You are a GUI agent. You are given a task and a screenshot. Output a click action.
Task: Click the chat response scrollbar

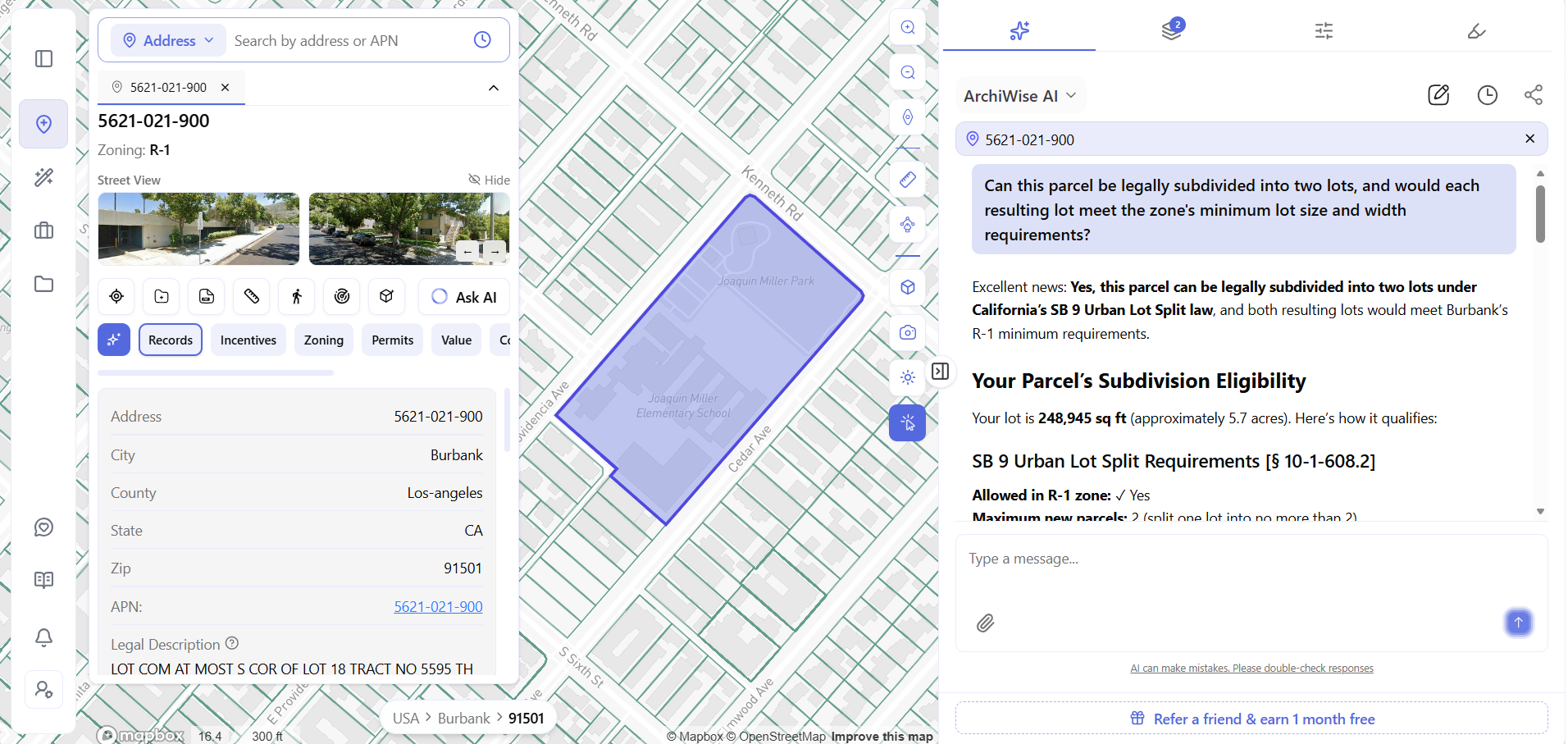(1540, 213)
